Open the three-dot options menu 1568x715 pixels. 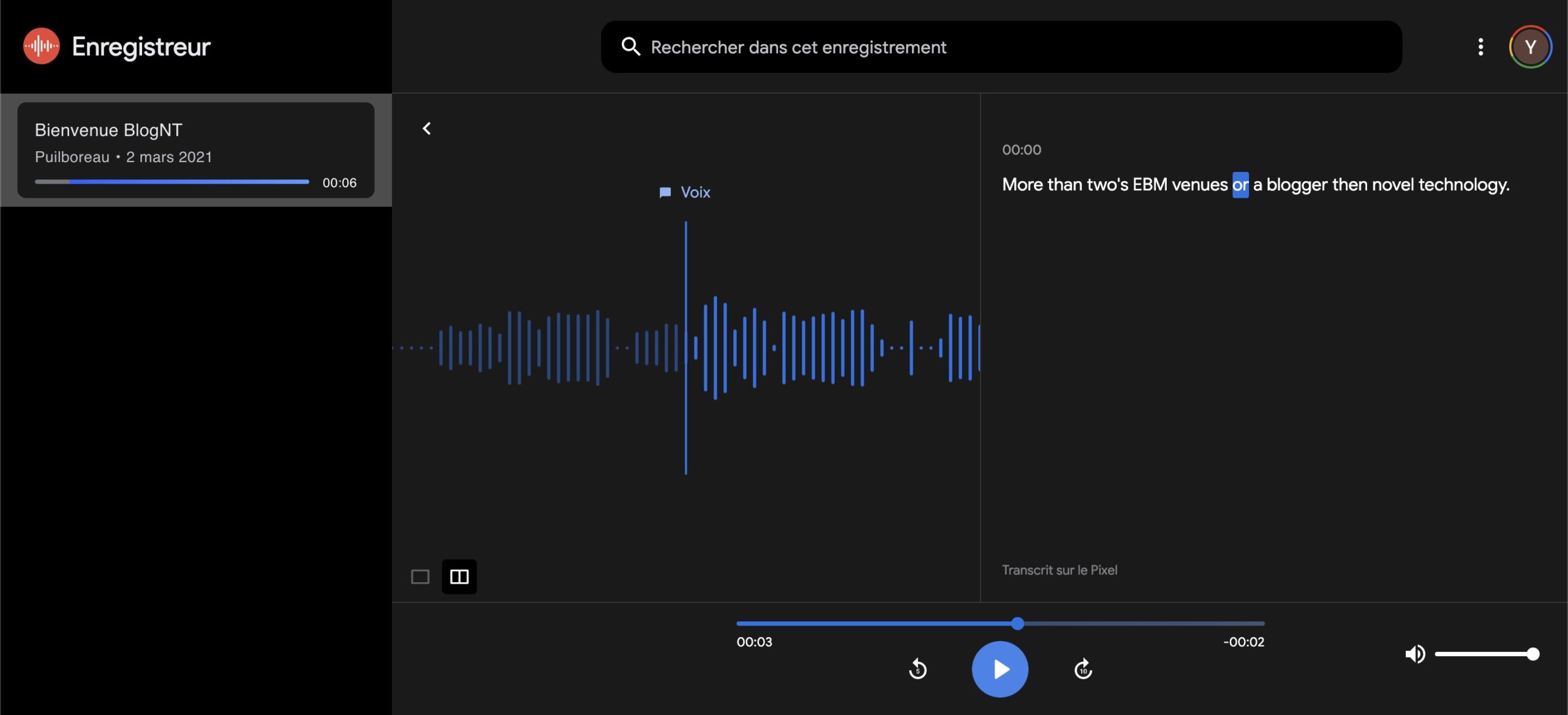[1480, 47]
